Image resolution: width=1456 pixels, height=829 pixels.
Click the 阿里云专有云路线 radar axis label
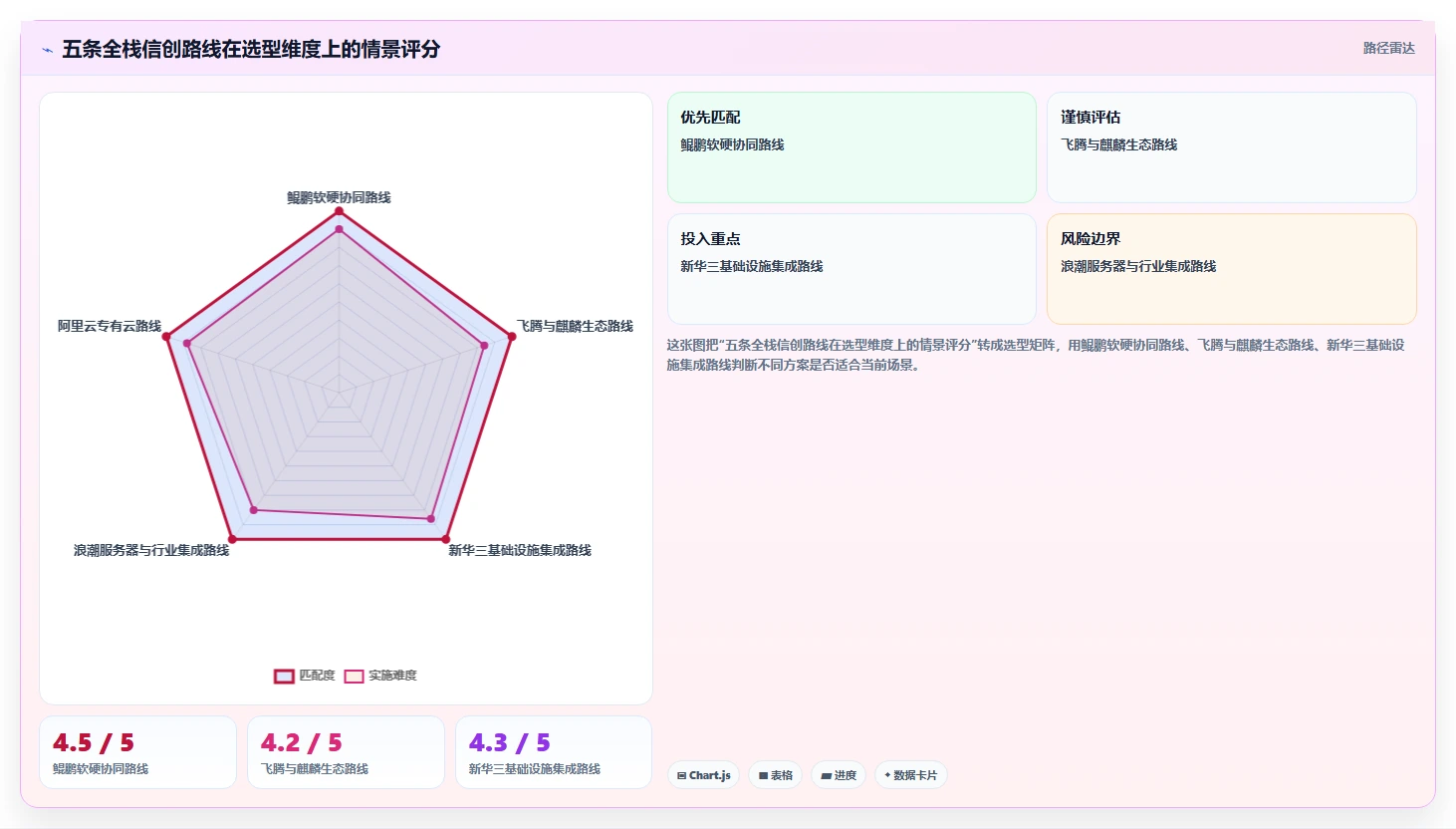(110, 326)
